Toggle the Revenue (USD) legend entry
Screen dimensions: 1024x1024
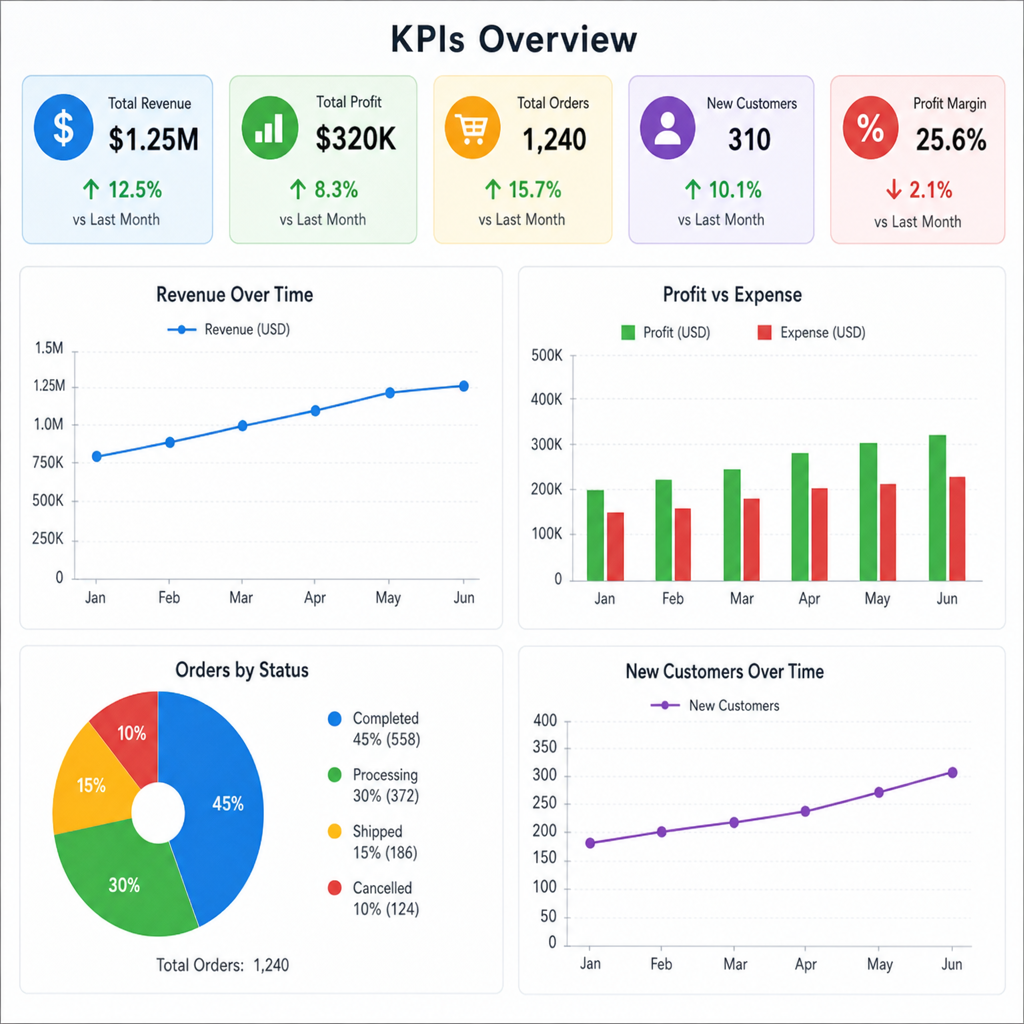pos(229,330)
